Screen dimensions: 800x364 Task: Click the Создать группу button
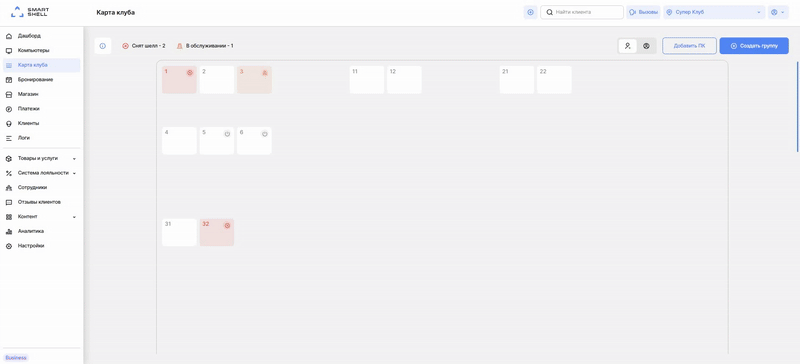point(754,46)
